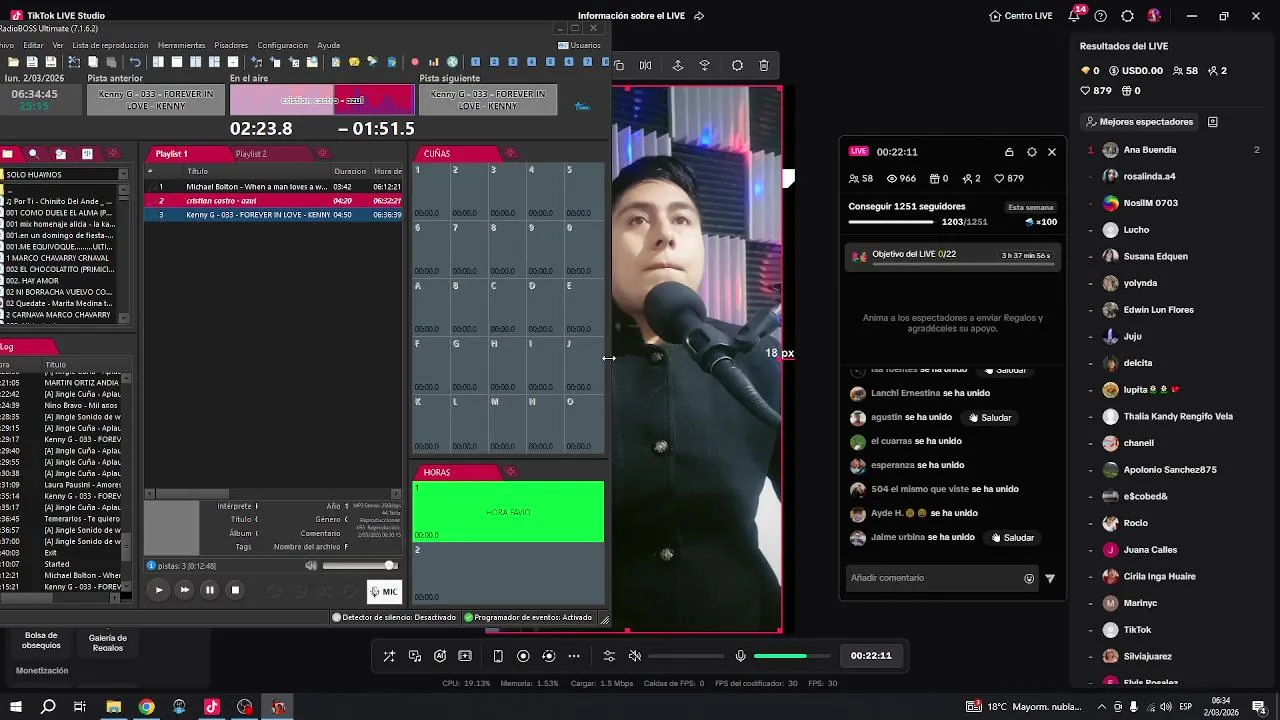This screenshot has width=1280, height=720.
Task: Switch to the Playlist 1 tab
Action: [171, 154]
